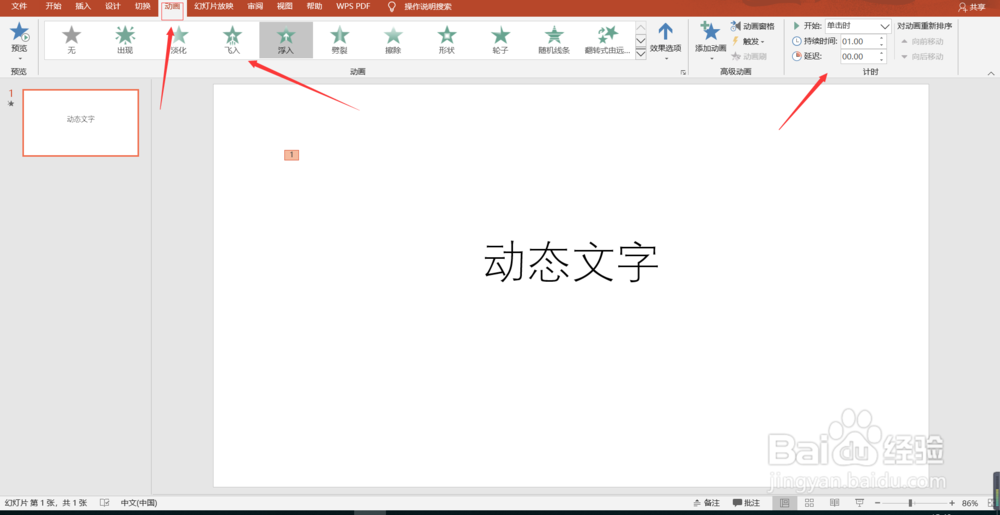1000x515 pixels.
Task: Apply the 出现 appear animation
Action: tap(125, 40)
